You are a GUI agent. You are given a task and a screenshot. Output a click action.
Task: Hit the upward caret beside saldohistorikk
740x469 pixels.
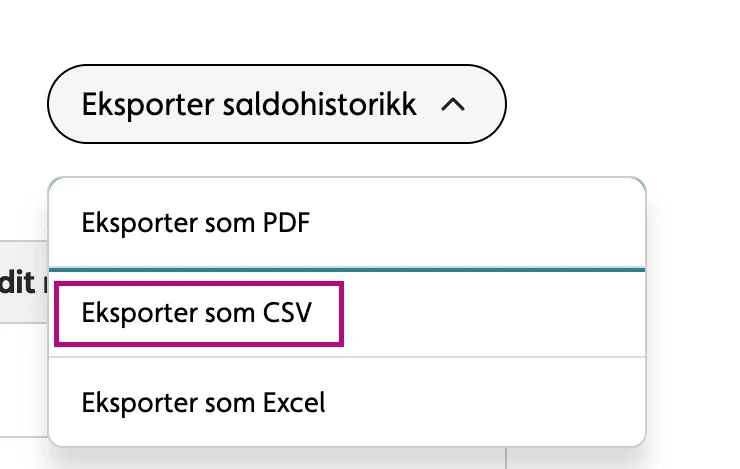pyautogui.click(x=453, y=104)
